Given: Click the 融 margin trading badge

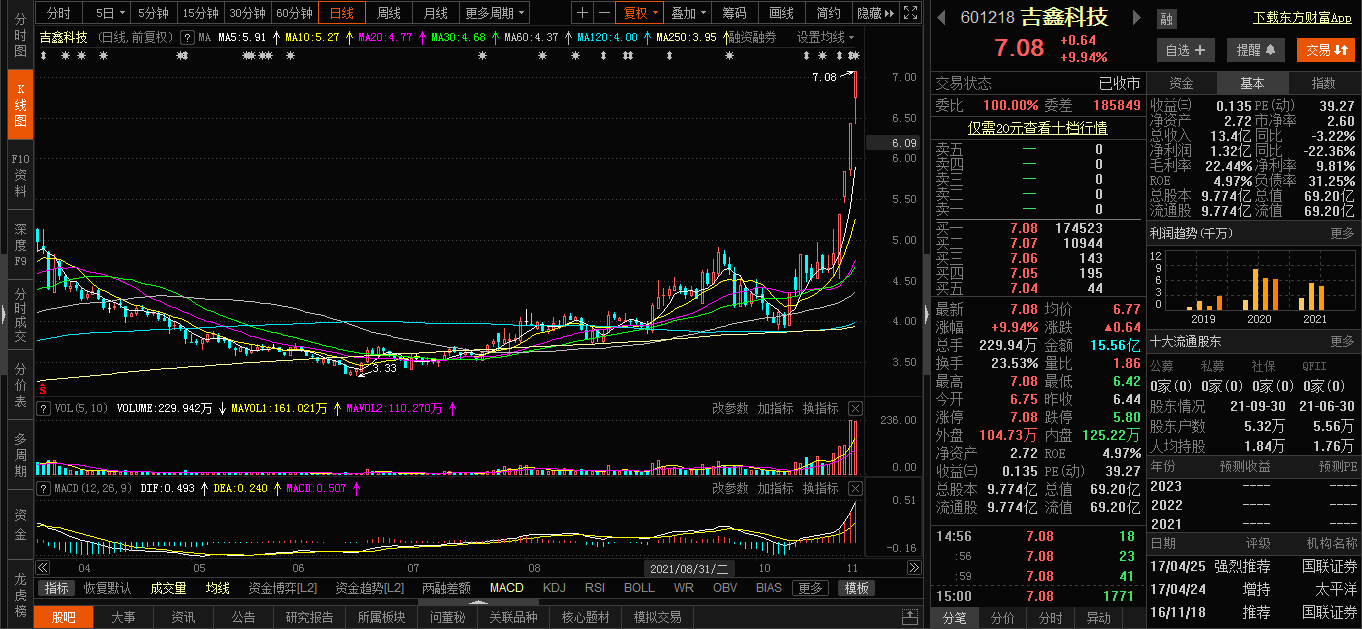Looking at the screenshot, I should tap(1166, 19).
